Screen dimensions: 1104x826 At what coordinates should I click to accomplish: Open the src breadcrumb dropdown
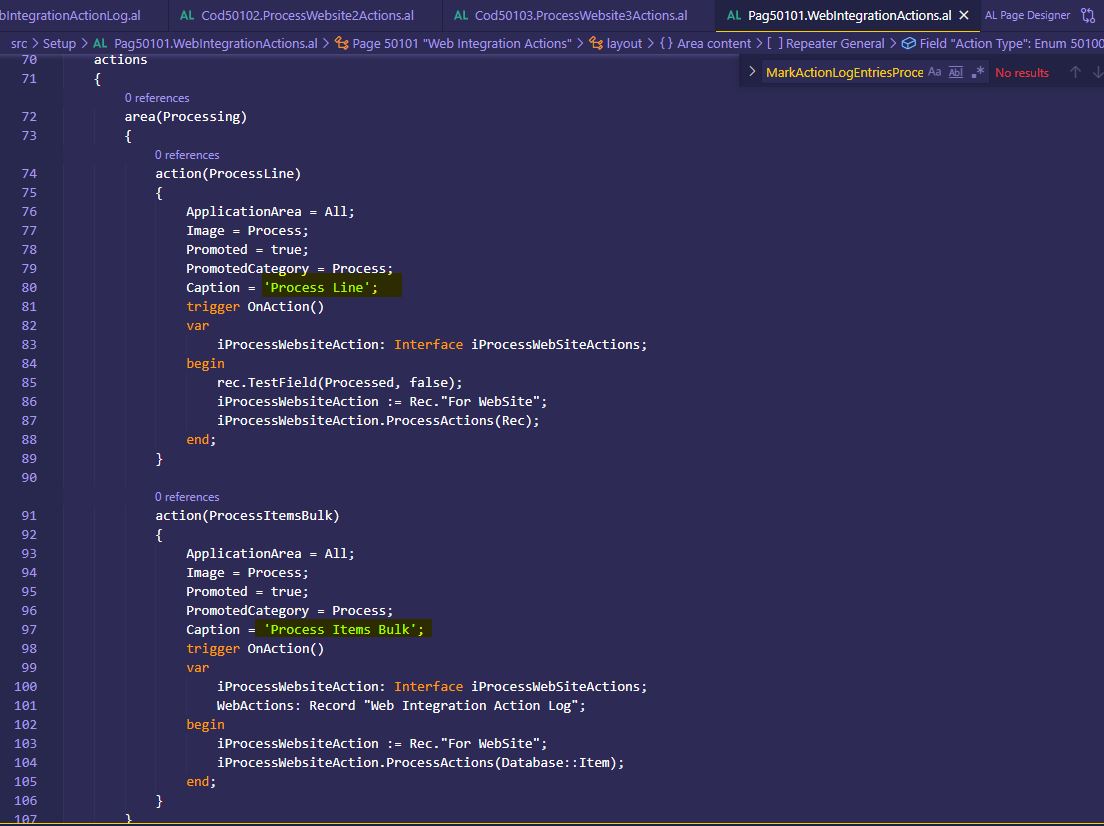tap(18, 43)
